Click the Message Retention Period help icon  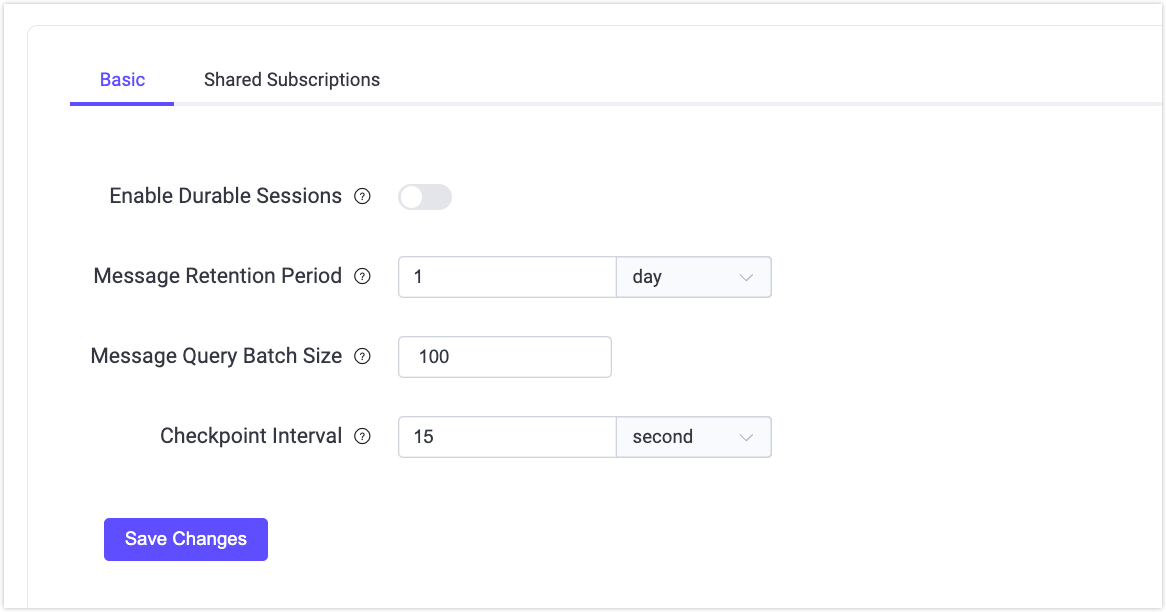[x=362, y=276]
